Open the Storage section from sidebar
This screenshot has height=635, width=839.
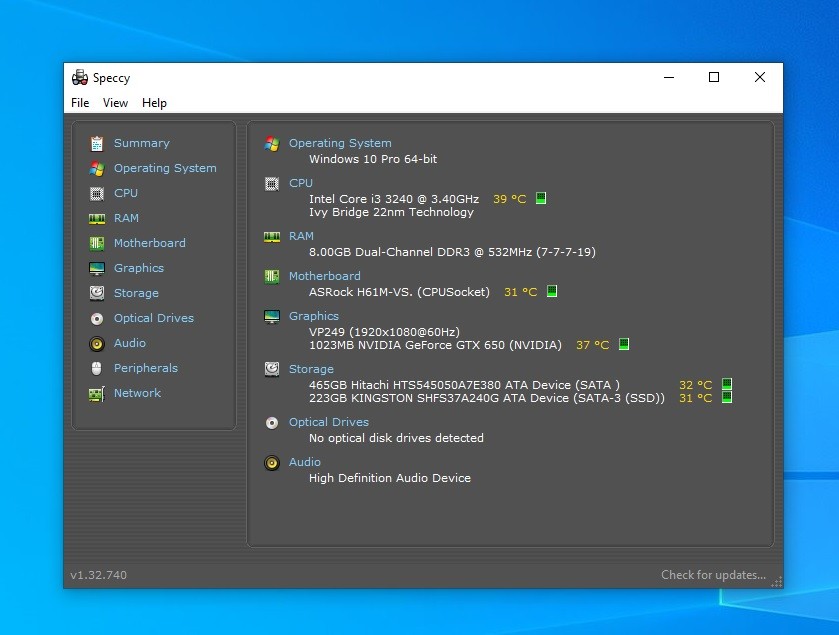click(136, 293)
